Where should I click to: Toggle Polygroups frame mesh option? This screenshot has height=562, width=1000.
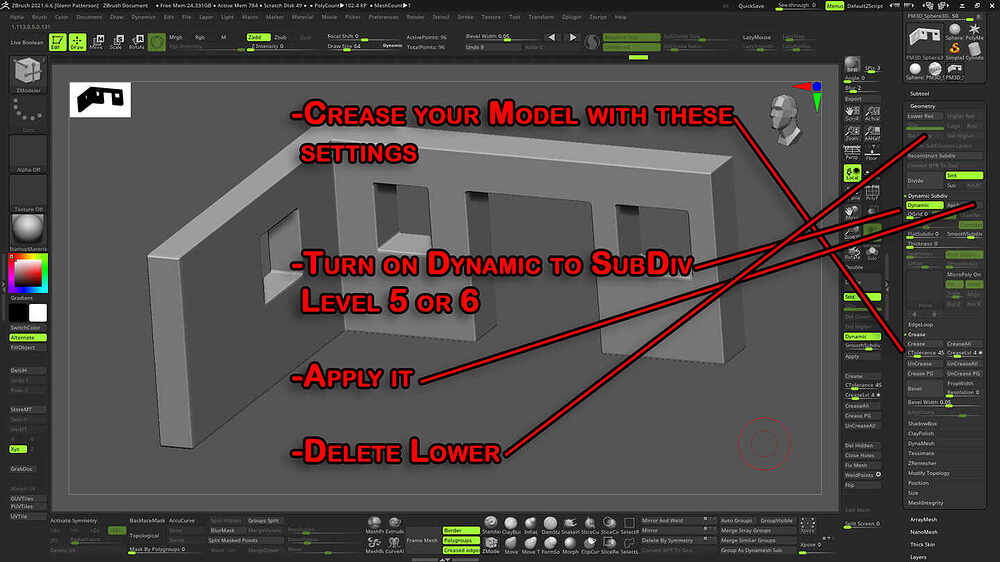pos(461,540)
